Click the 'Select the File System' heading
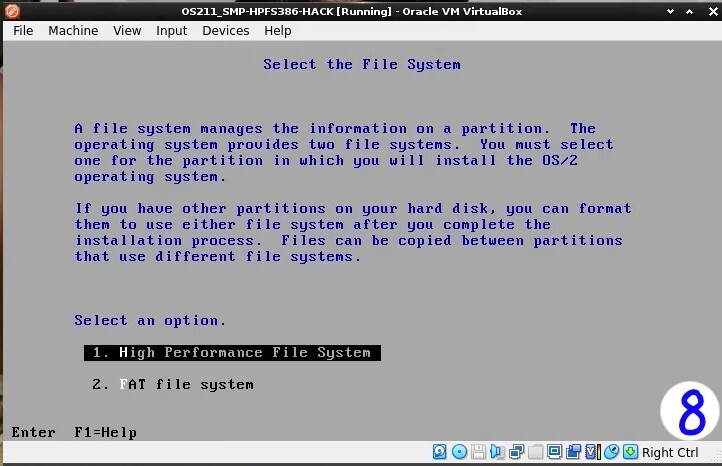722x466 pixels. (x=362, y=64)
